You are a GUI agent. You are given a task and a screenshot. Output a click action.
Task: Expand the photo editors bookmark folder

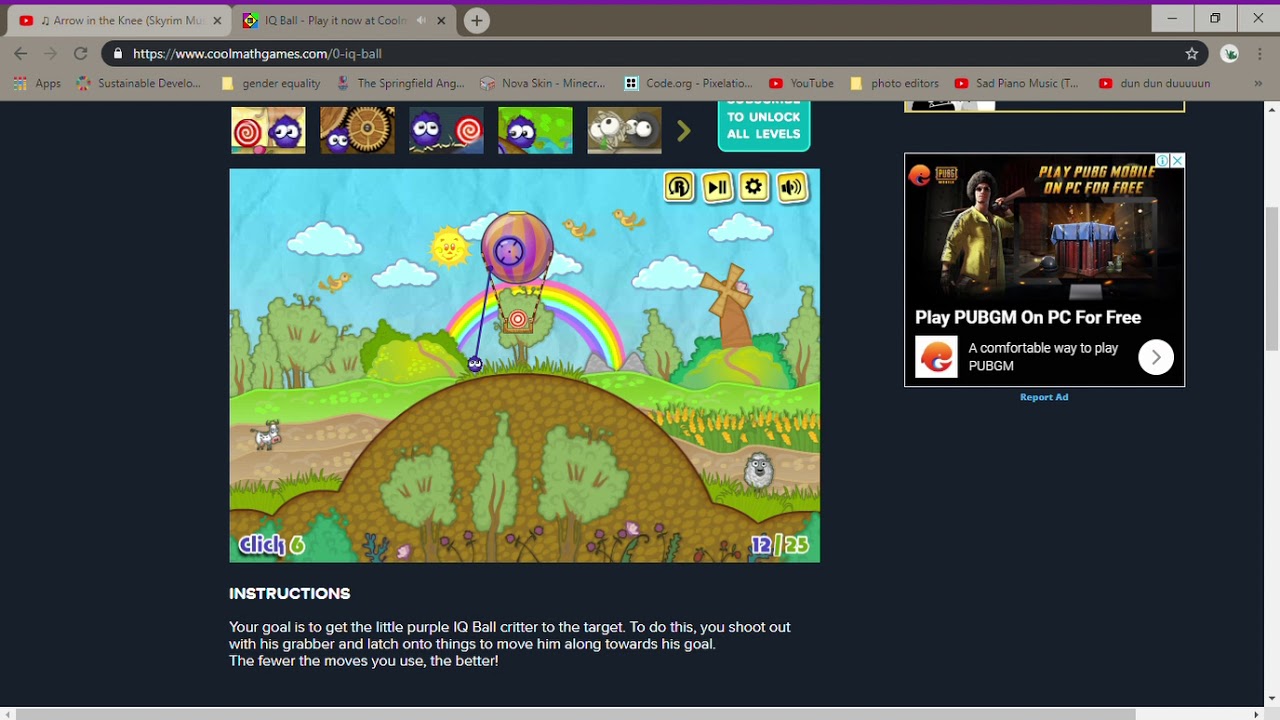(894, 84)
